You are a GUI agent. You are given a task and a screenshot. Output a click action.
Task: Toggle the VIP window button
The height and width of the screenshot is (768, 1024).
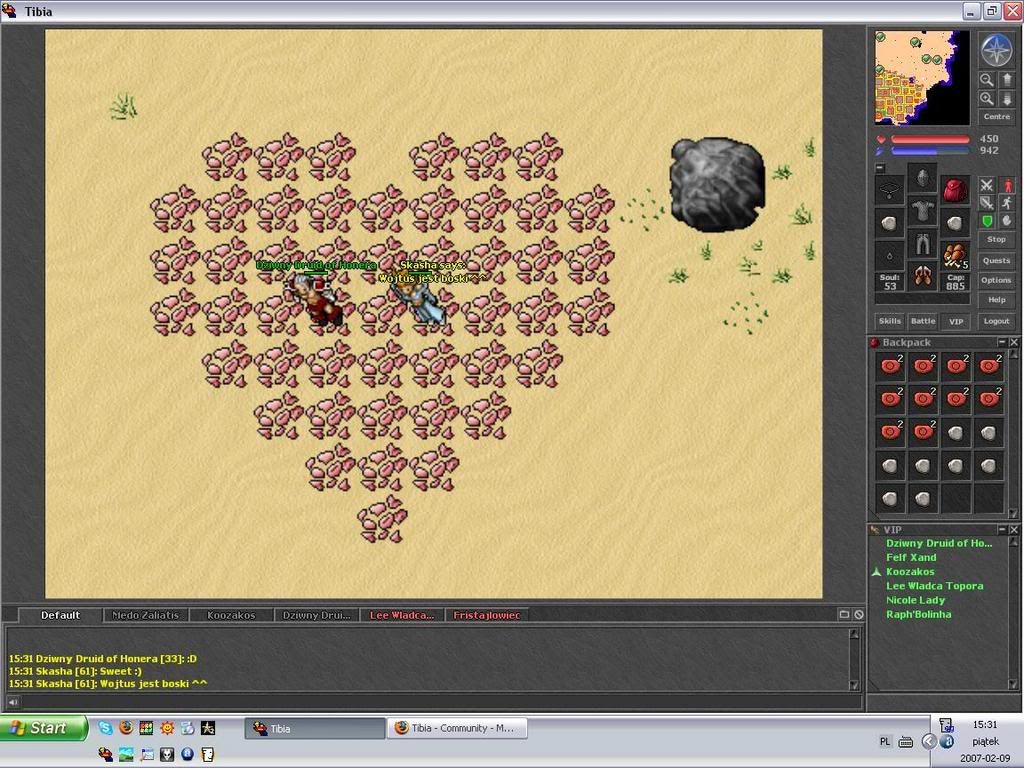(956, 321)
